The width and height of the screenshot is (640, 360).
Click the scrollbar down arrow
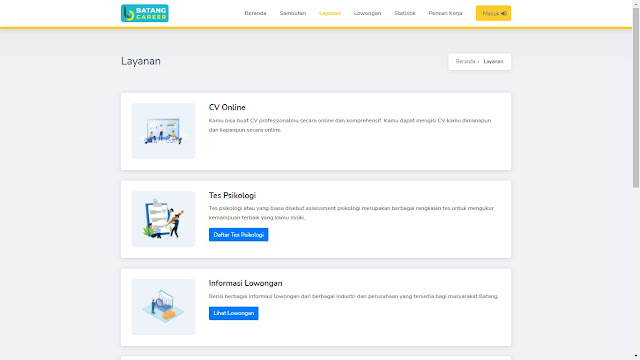(x=636, y=356)
